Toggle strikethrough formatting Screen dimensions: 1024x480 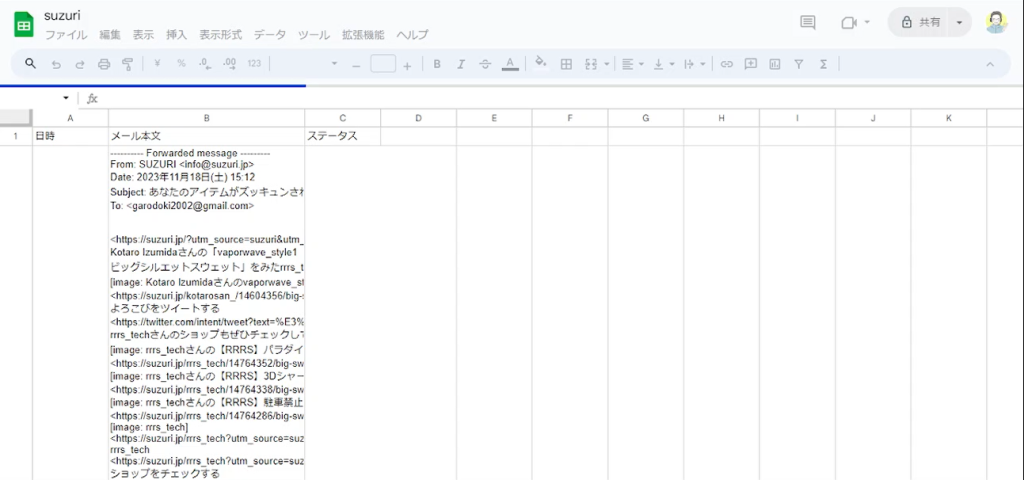click(485, 64)
